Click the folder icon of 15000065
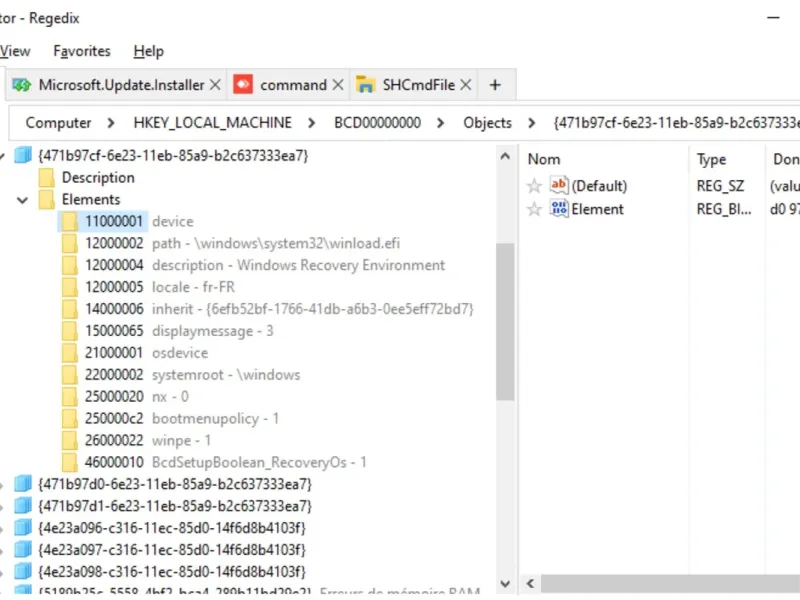This screenshot has width=800, height=600. coord(69,331)
